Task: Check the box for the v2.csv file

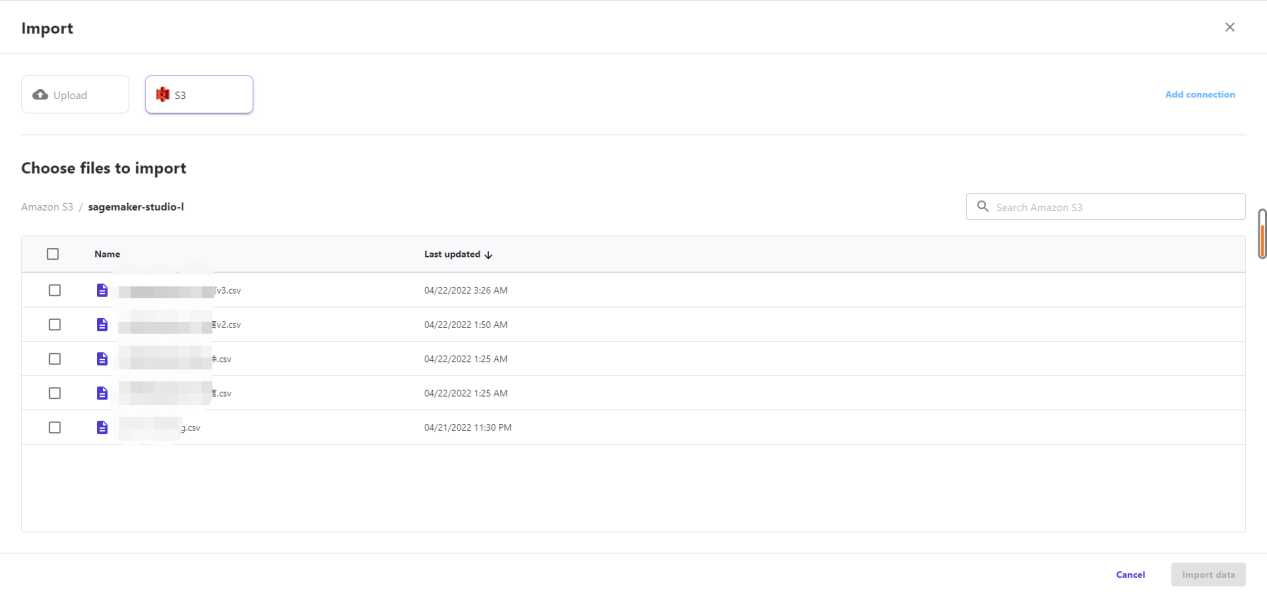Action: click(x=55, y=325)
